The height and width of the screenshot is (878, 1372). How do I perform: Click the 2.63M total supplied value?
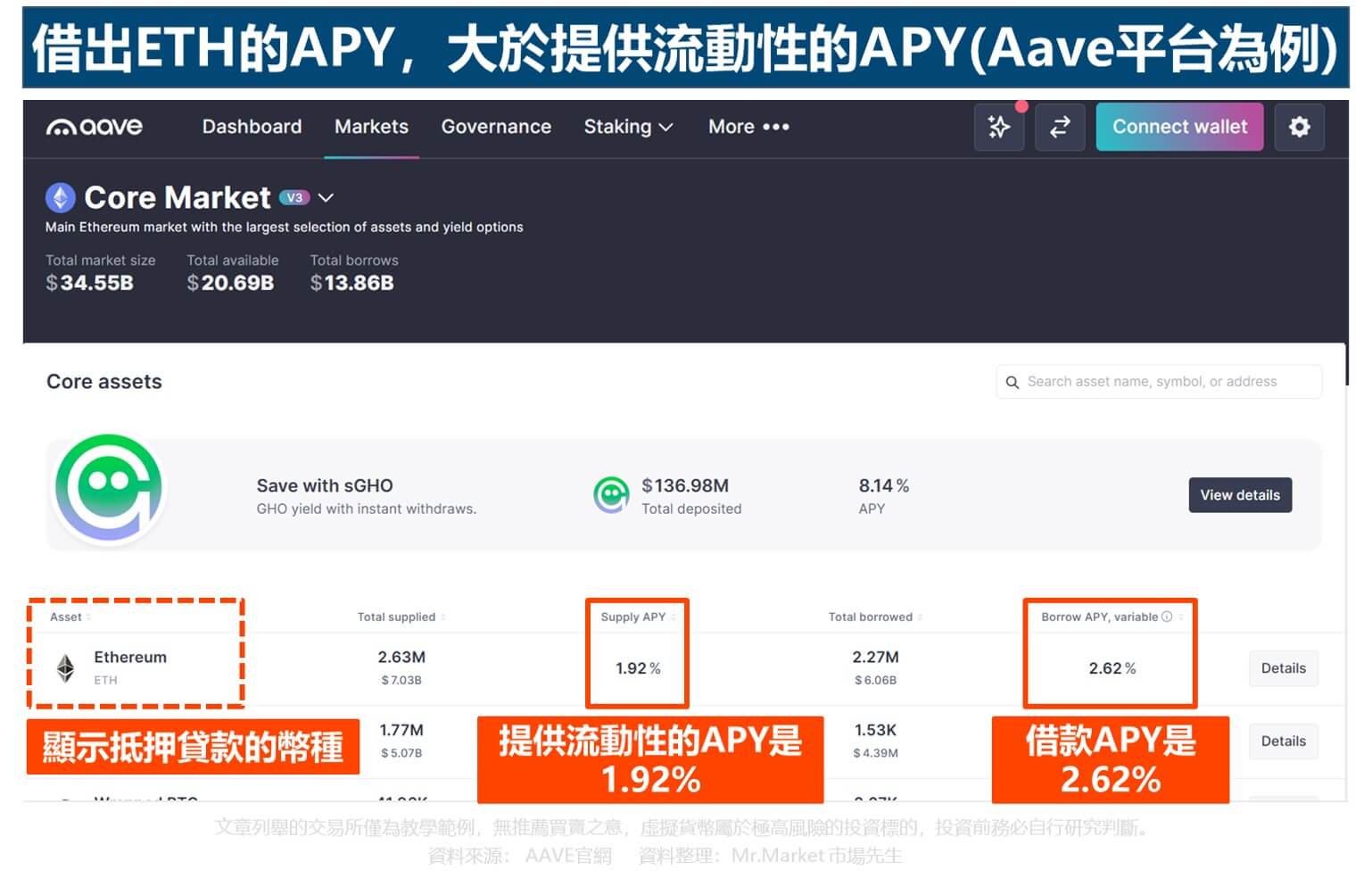point(401,658)
